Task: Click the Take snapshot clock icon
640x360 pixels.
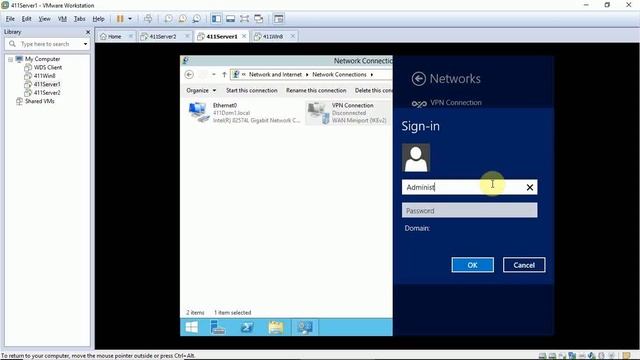Action: pos(168,19)
